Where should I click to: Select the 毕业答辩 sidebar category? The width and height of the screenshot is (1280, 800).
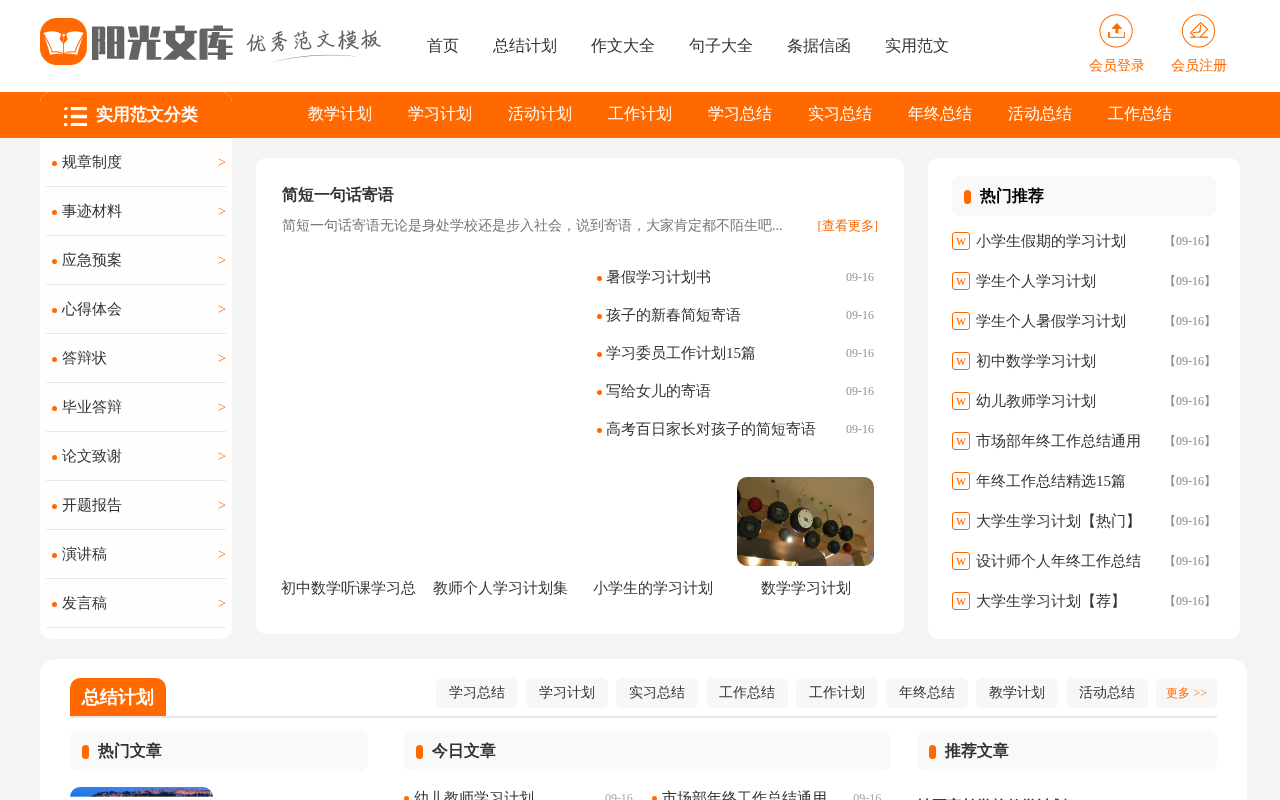click(92, 407)
